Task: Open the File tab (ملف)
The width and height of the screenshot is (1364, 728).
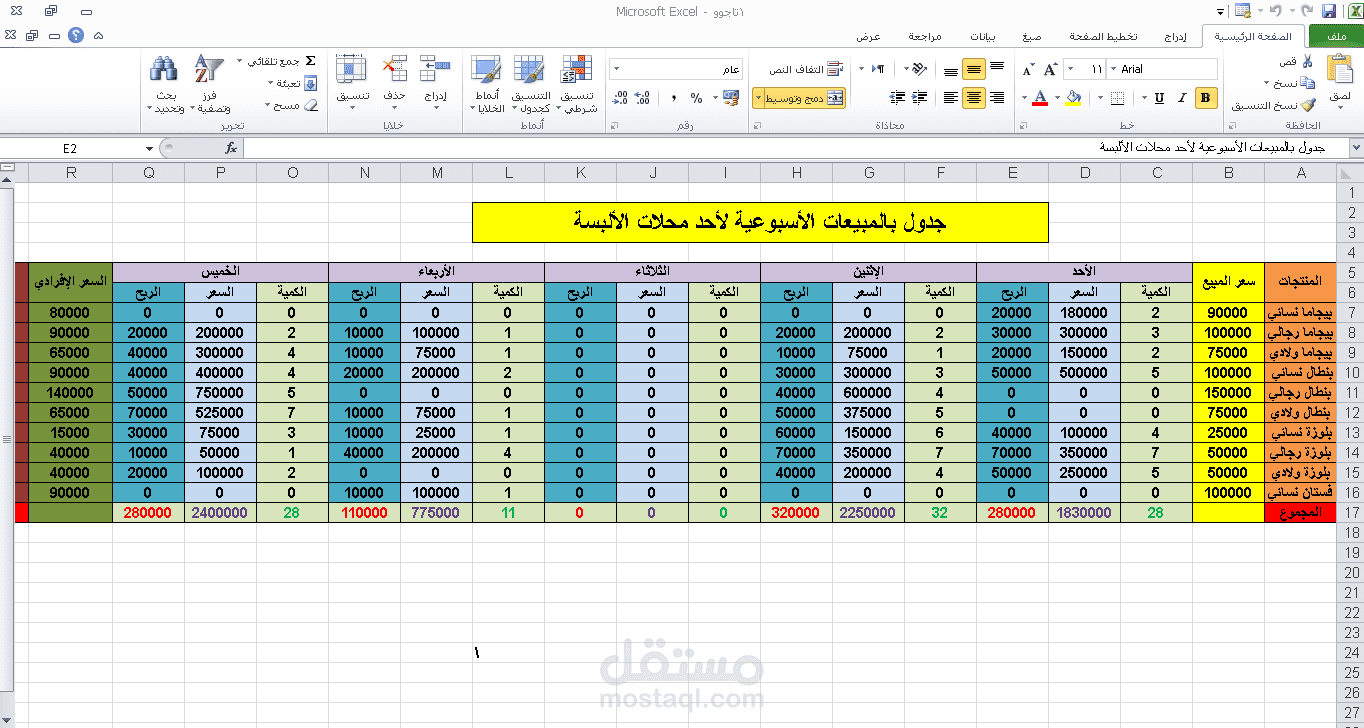Action: click(1336, 36)
